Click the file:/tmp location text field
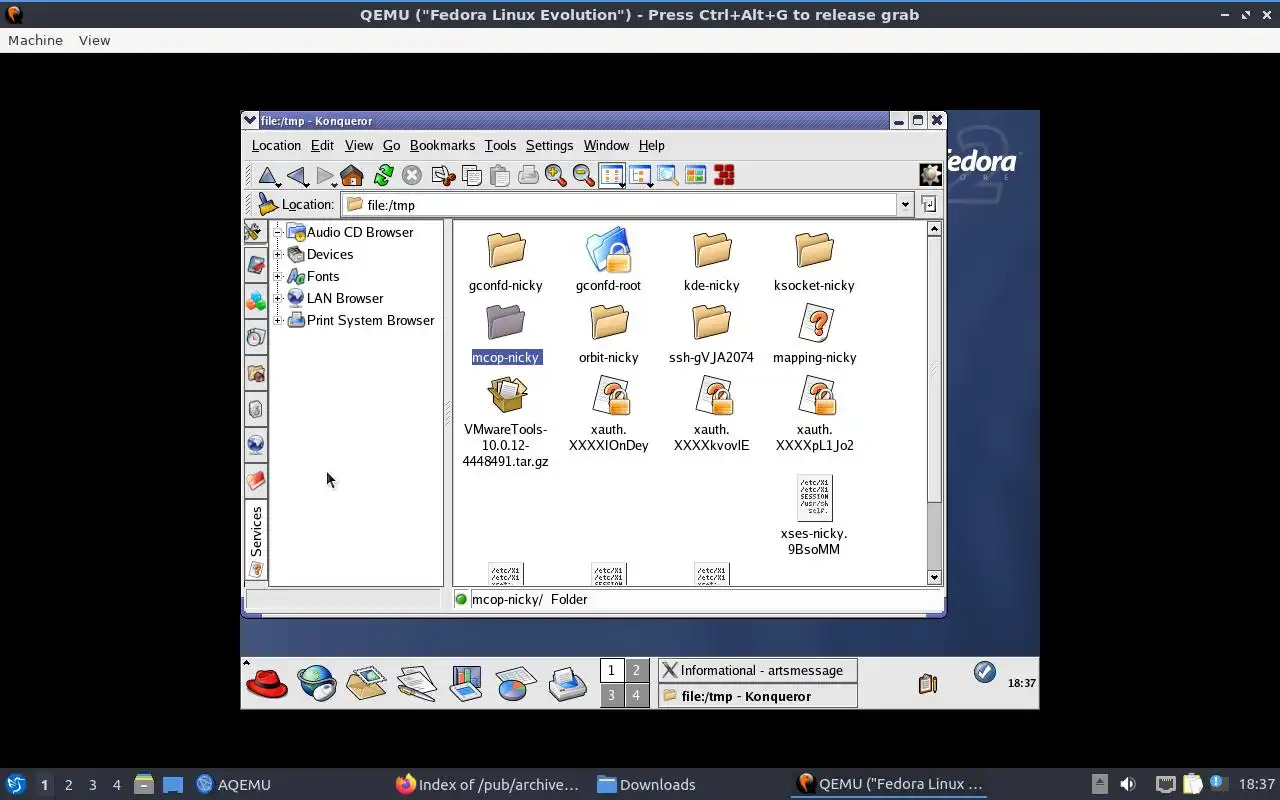The height and width of the screenshot is (800, 1280). click(x=620, y=204)
